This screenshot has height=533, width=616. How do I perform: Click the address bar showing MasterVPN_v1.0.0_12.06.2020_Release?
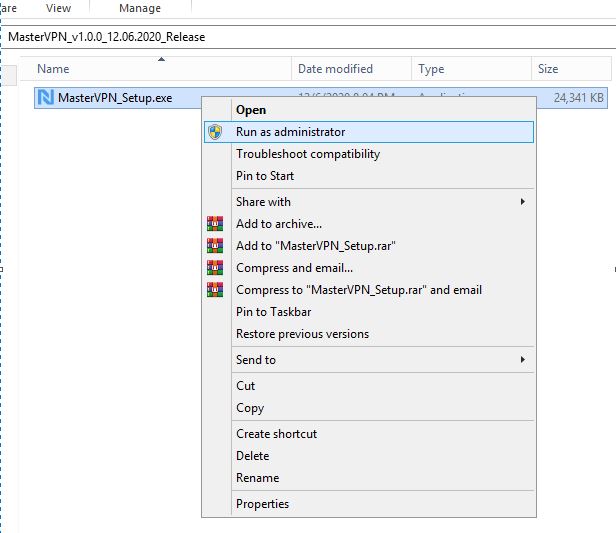coord(308,37)
